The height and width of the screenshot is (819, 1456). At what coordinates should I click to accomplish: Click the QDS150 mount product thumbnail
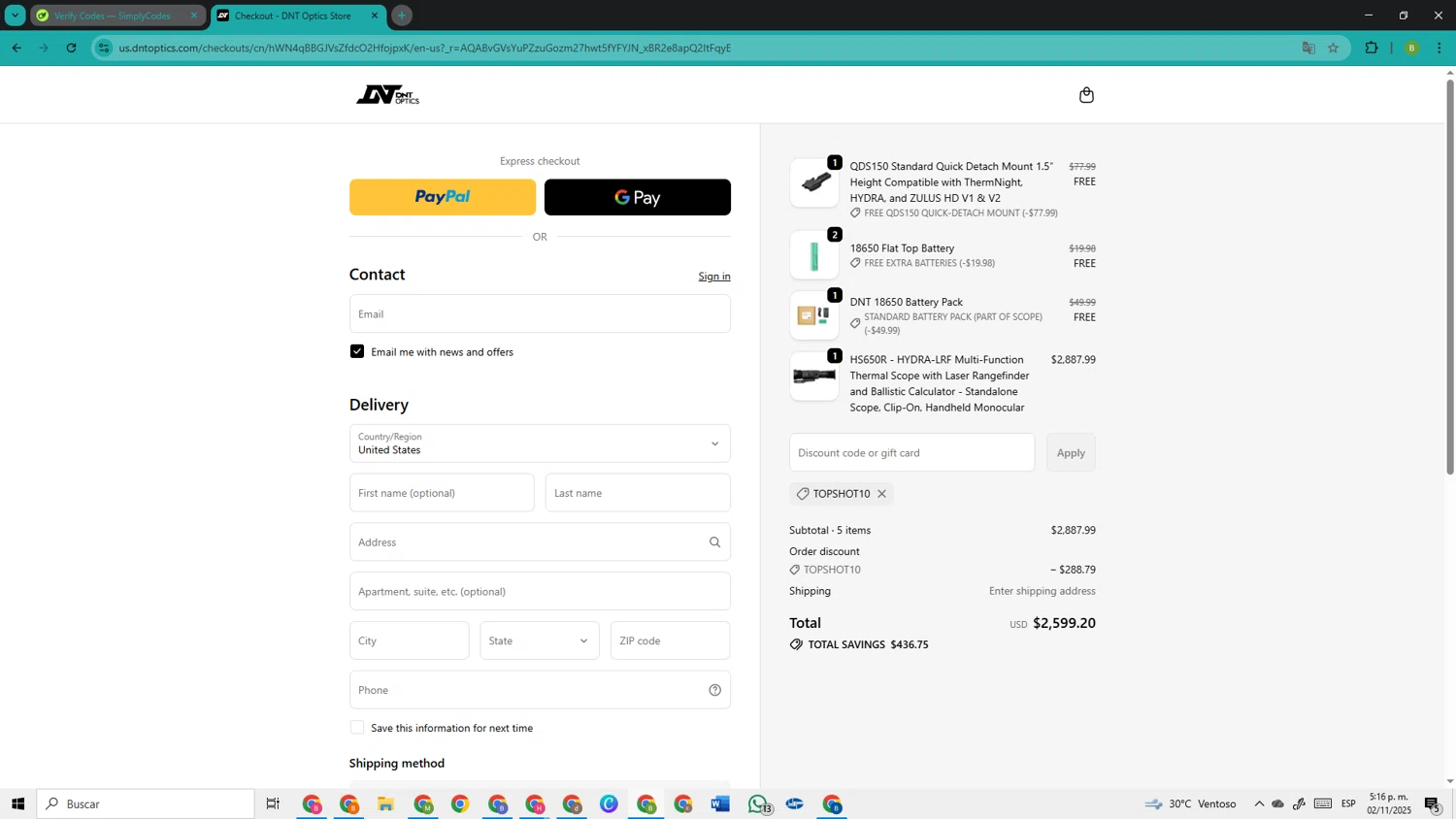point(814,182)
